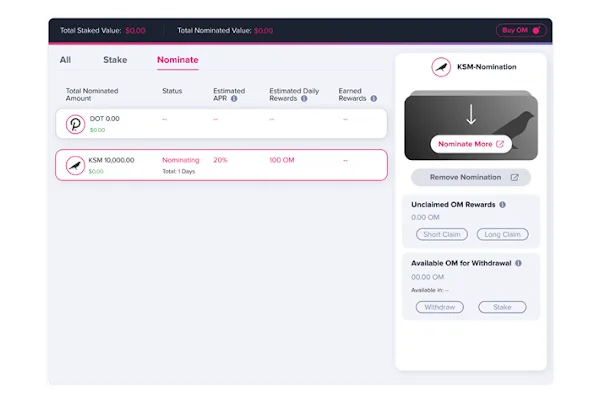The height and width of the screenshot is (400, 600).
Task: Click the Kusama bird icon in the KSM row
Action: tap(75, 165)
